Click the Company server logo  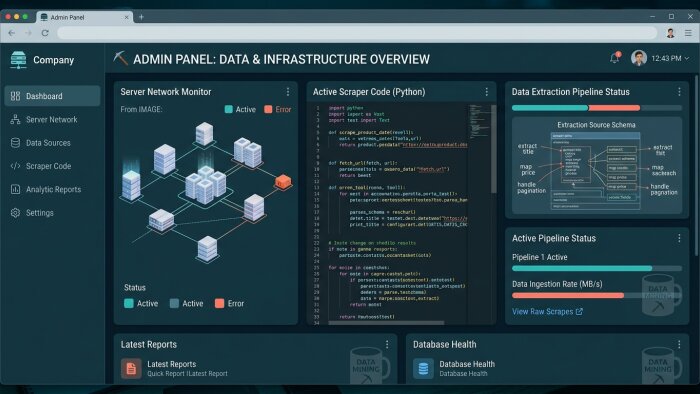pyautogui.click(x=18, y=60)
